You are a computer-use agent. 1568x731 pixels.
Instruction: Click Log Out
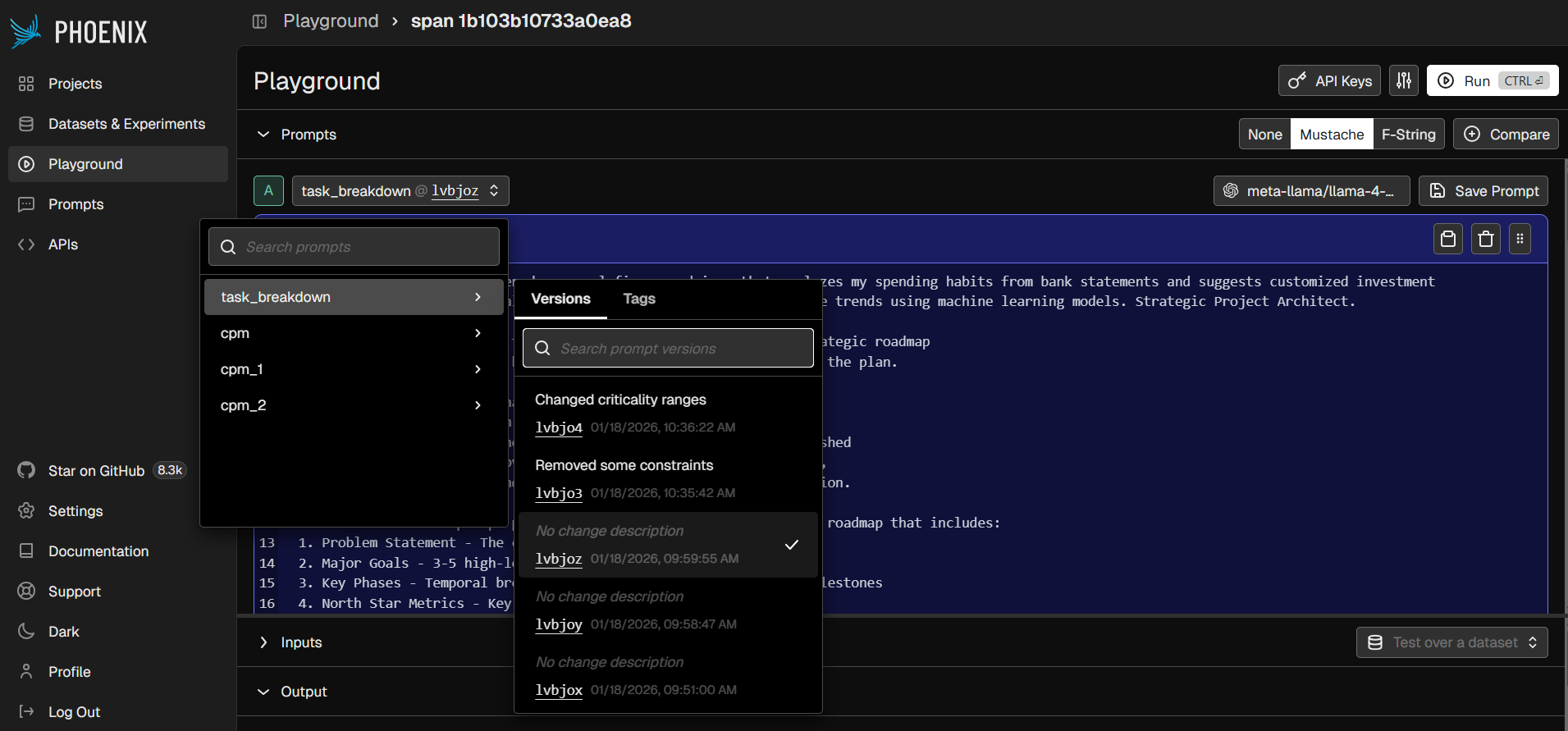[118, 712]
